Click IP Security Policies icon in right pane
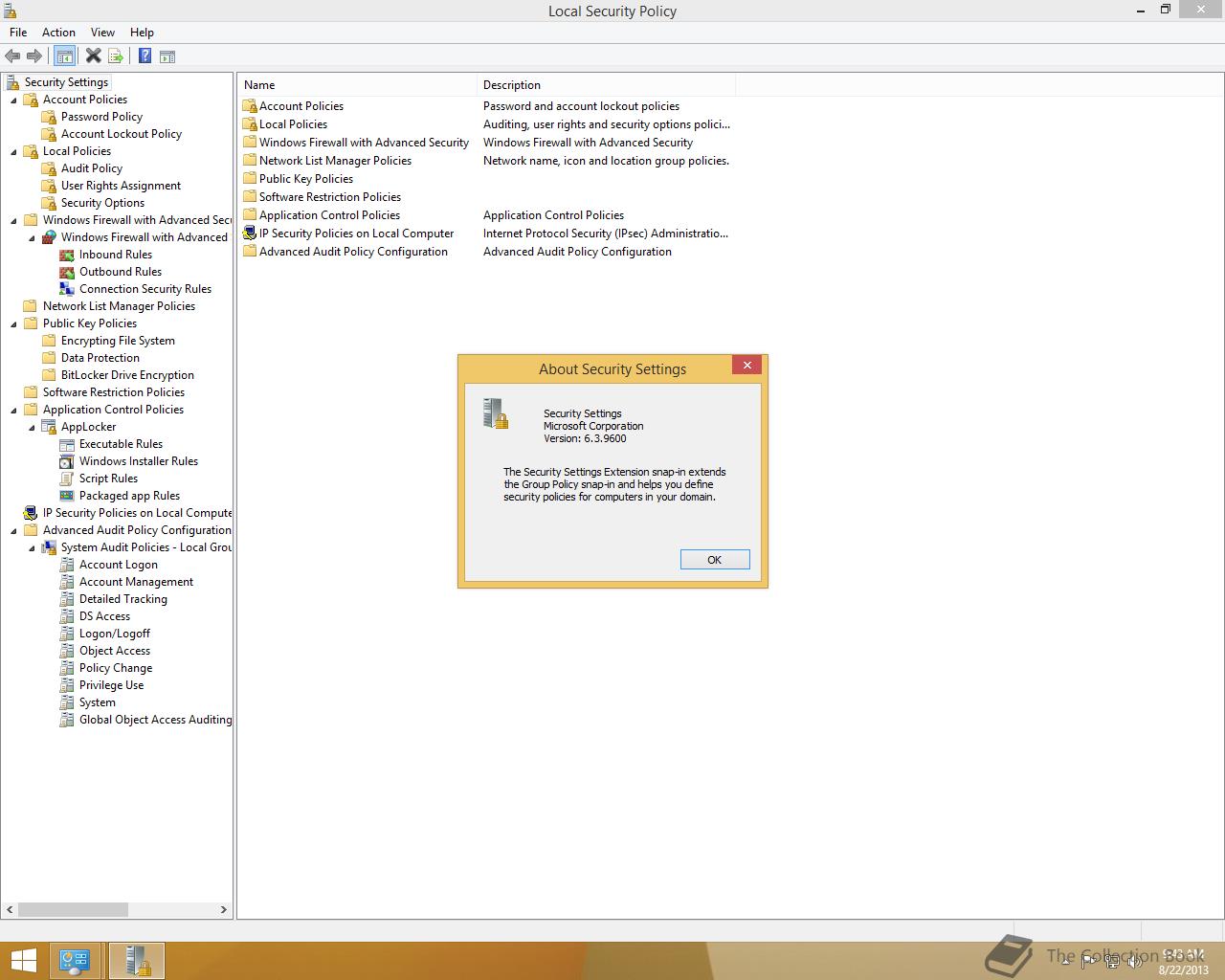 point(250,234)
